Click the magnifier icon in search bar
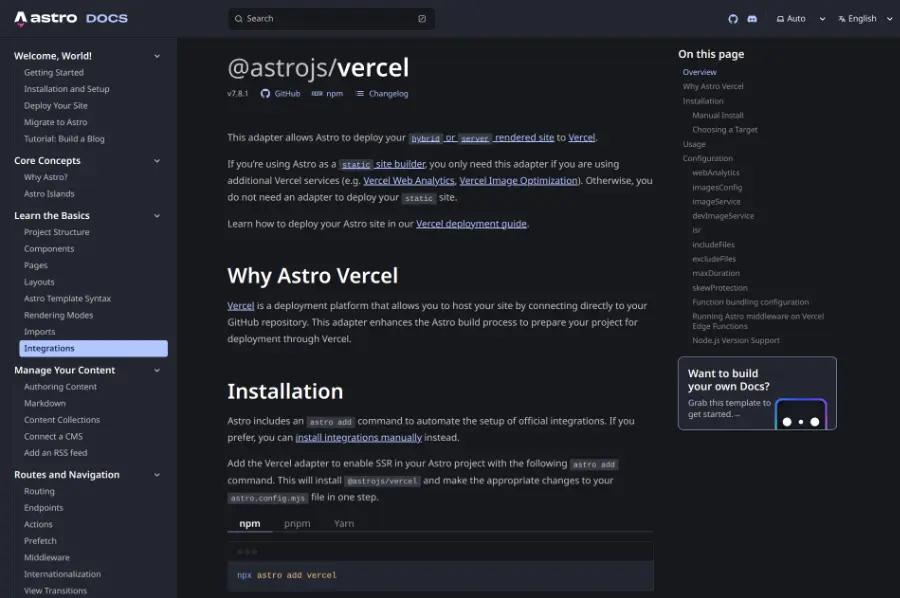 click(238, 19)
